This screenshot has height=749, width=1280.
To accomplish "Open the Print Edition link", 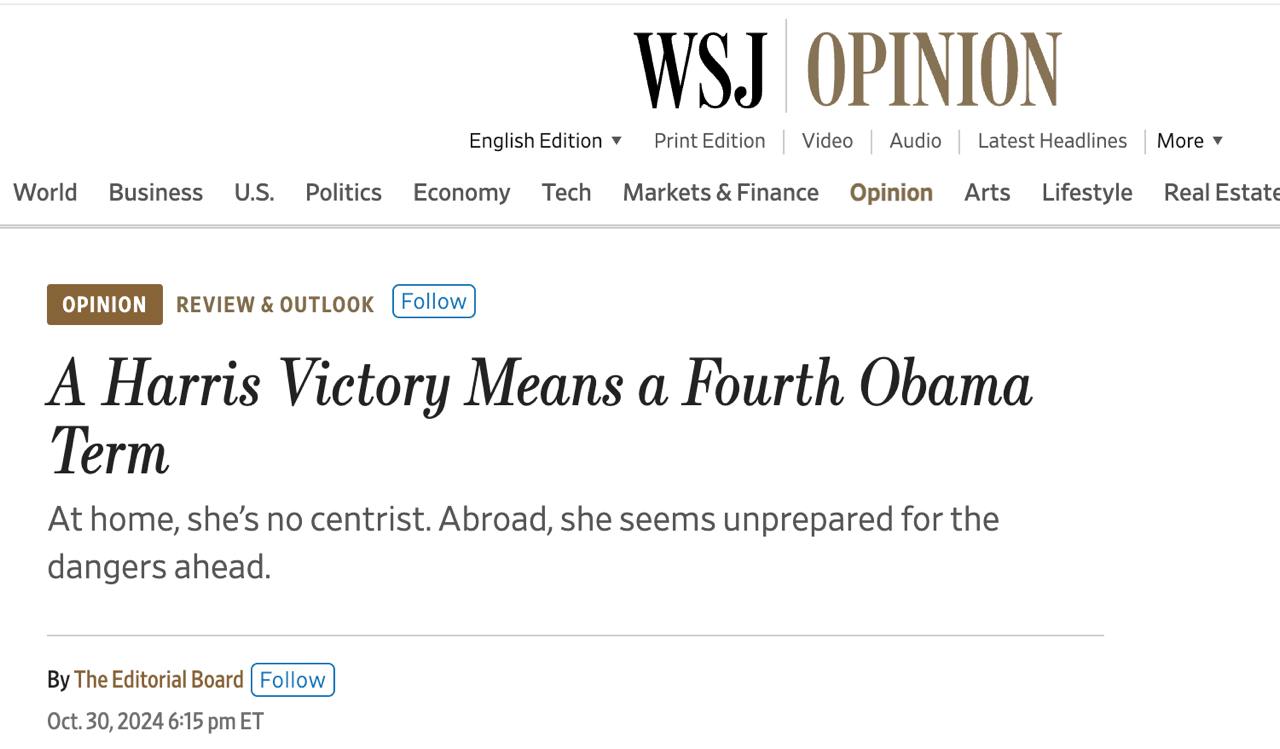I will click(709, 141).
